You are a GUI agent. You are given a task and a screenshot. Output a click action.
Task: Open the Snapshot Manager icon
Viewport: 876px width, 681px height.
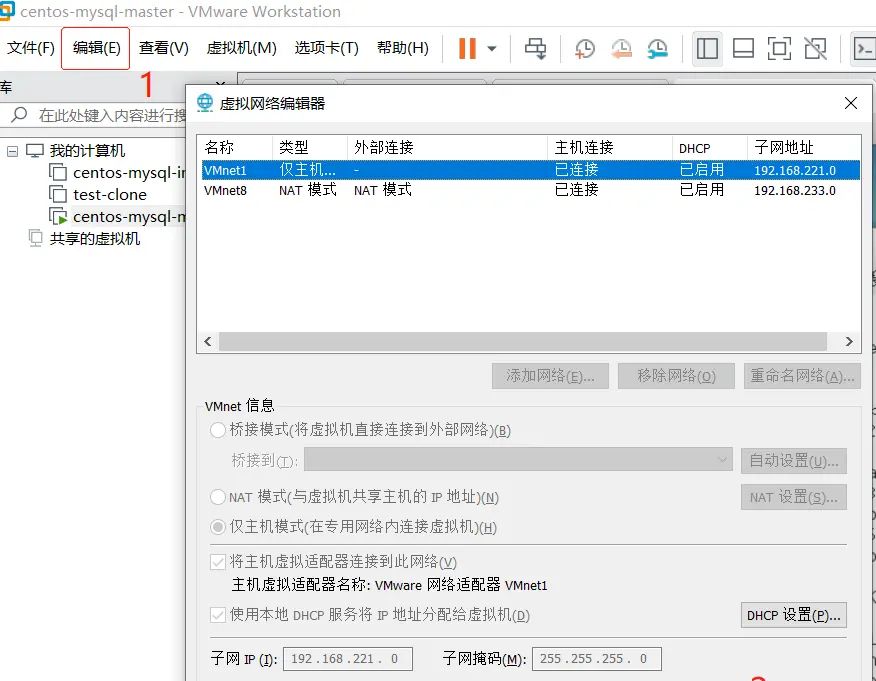659,47
